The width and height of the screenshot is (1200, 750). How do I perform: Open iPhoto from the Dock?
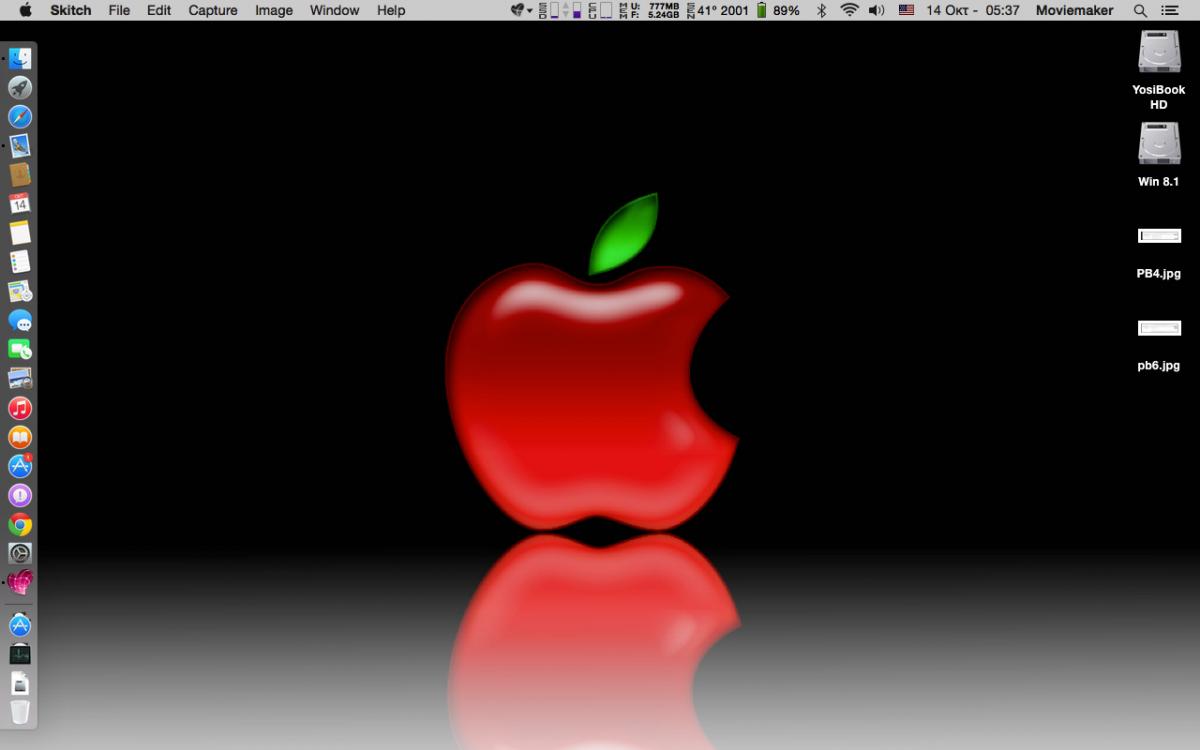click(x=20, y=379)
